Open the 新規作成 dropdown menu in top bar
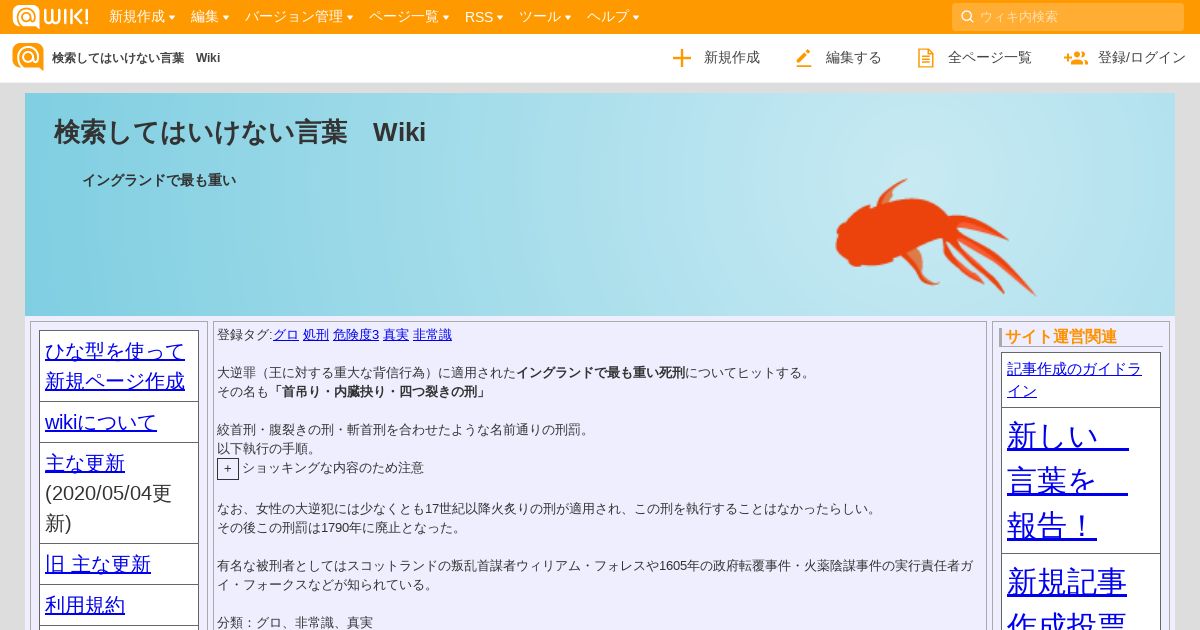The width and height of the screenshot is (1200, 630). pos(142,17)
